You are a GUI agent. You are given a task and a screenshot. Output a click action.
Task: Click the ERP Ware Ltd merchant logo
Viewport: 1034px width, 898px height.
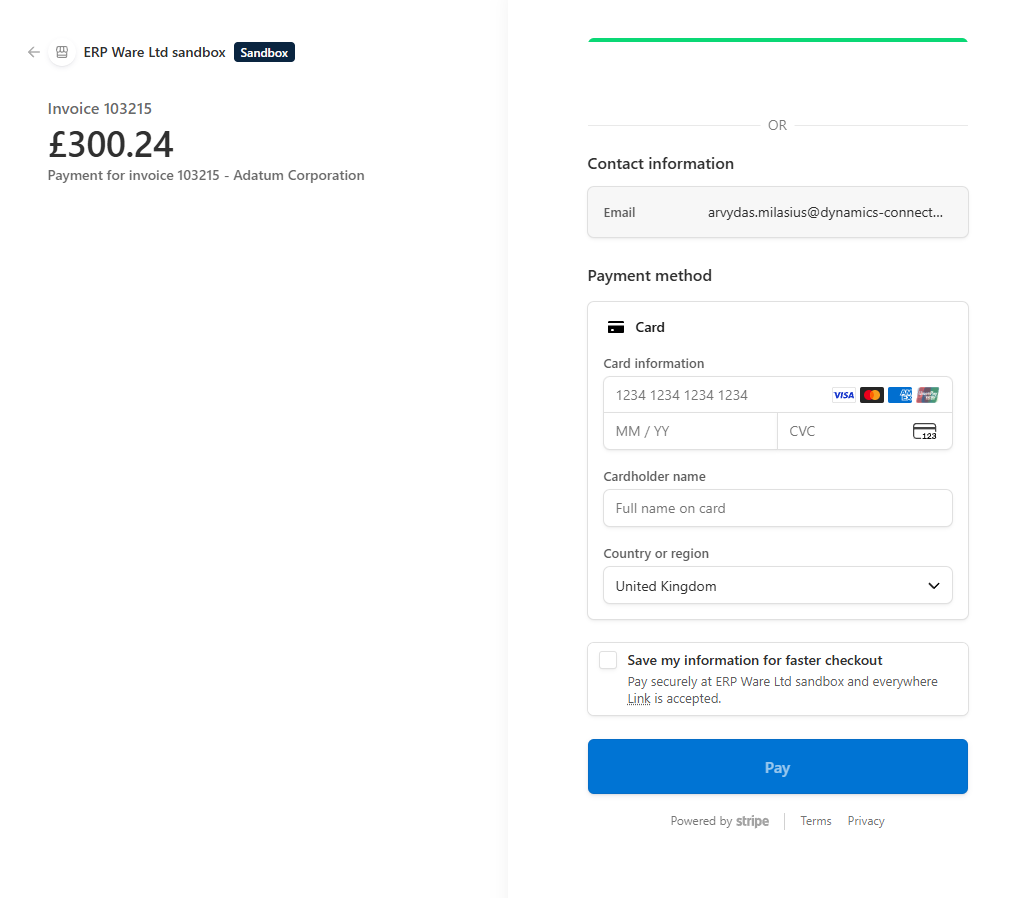tap(62, 52)
